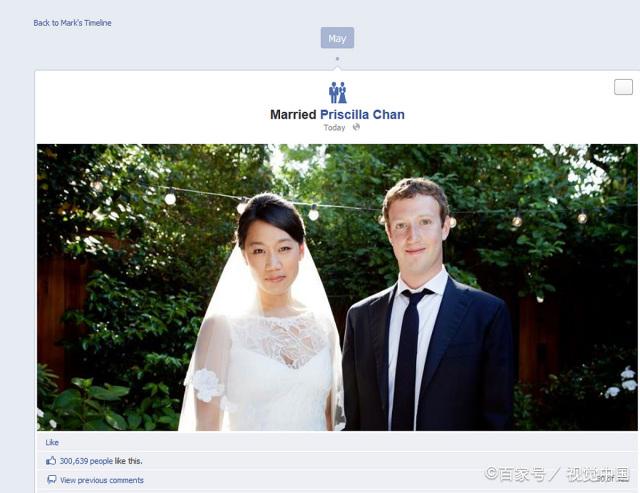
Task: Click the globe public privacy icon
Action: 356,127
